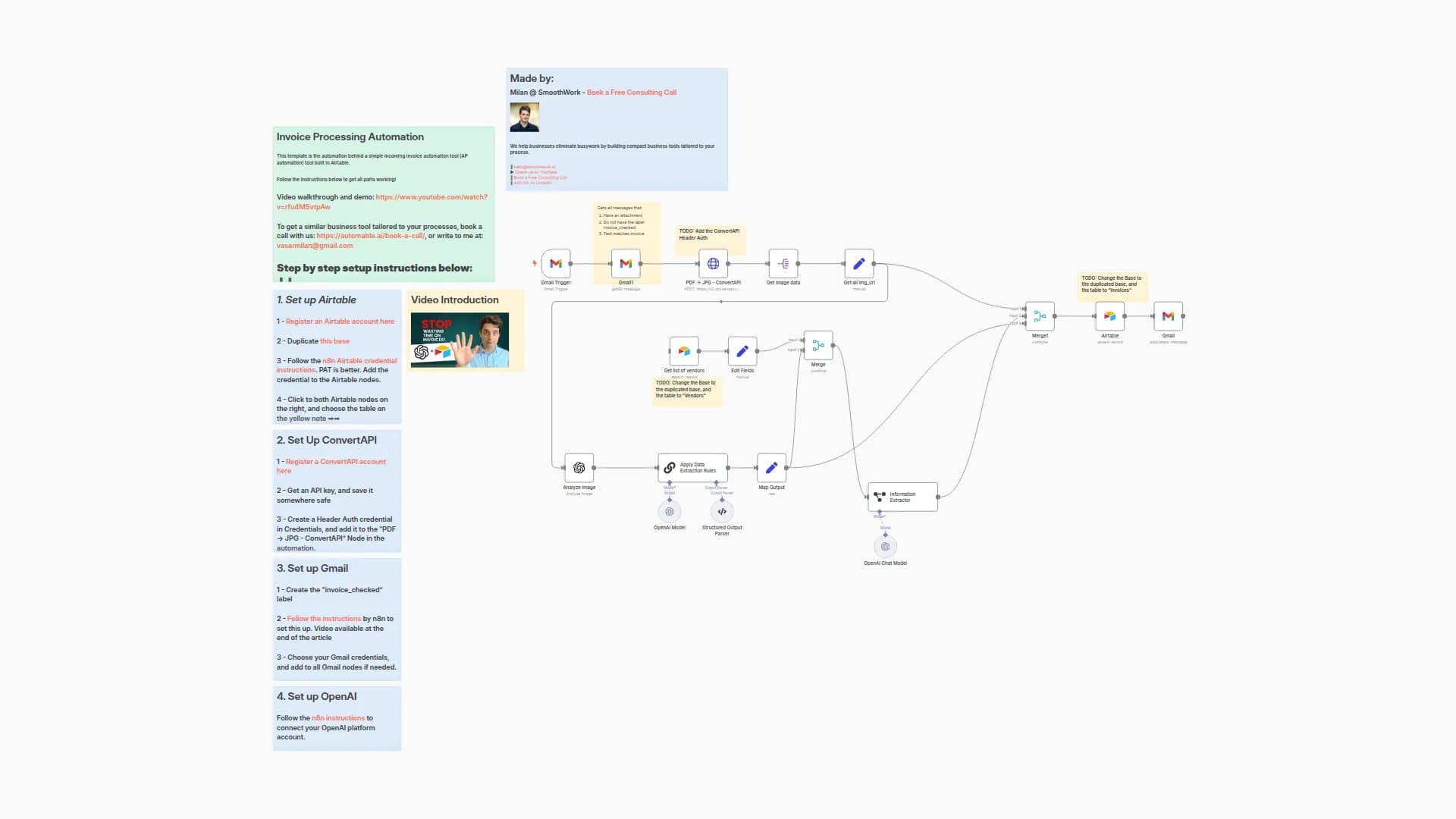
Task: Open the "Get all img_url" node
Action: click(859, 265)
